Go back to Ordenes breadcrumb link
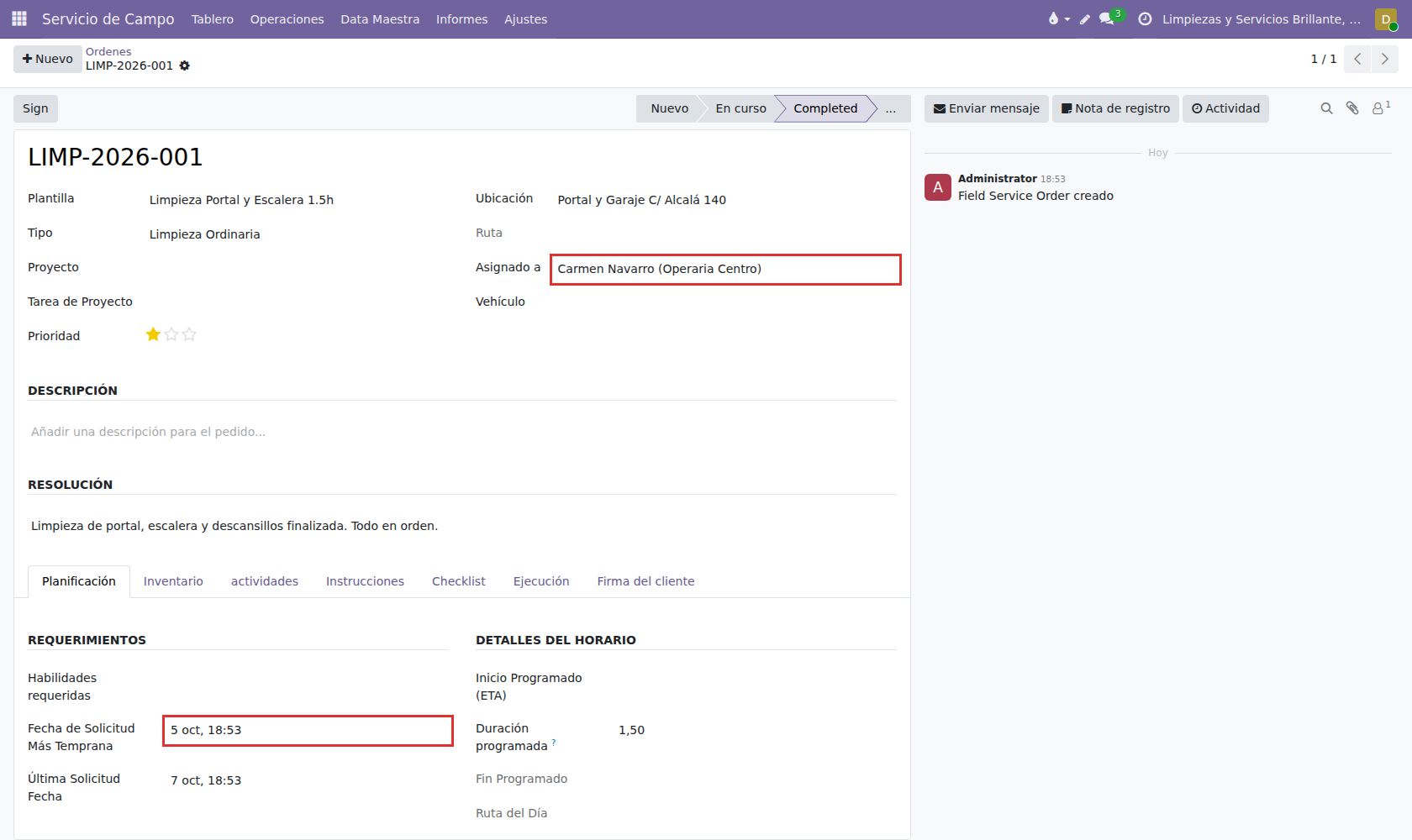Image resolution: width=1412 pixels, height=840 pixels. point(108,51)
